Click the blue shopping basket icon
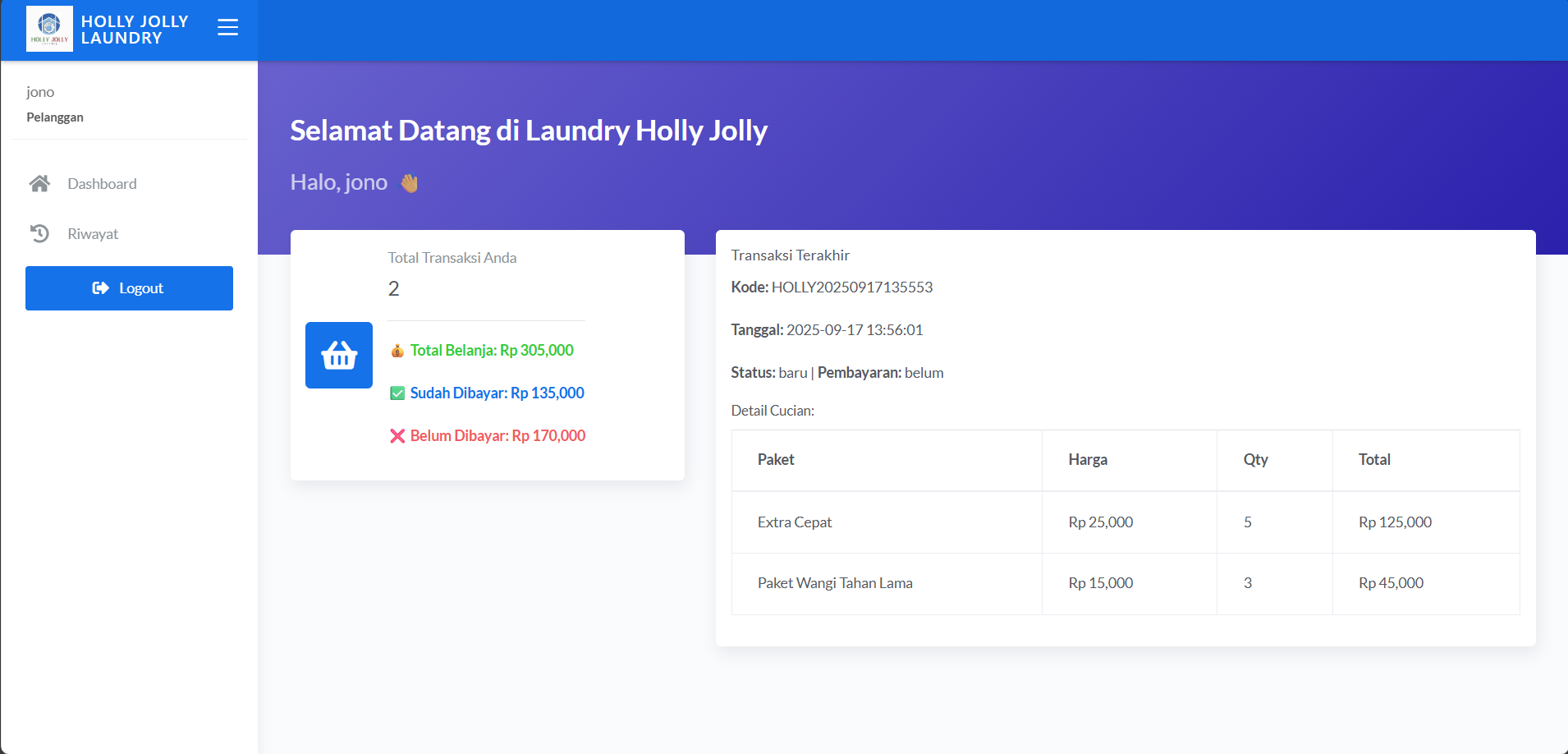1568x754 pixels. coord(339,355)
